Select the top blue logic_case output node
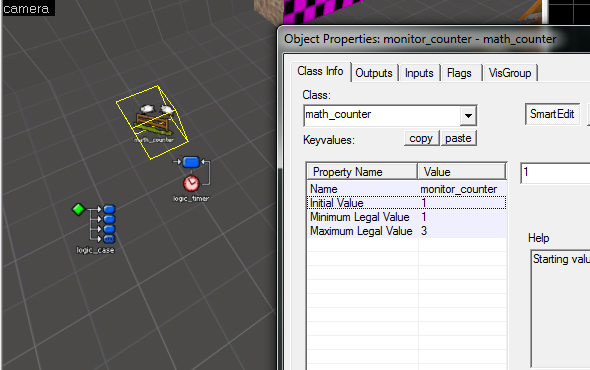The image size is (590, 370). (x=109, y=209)
